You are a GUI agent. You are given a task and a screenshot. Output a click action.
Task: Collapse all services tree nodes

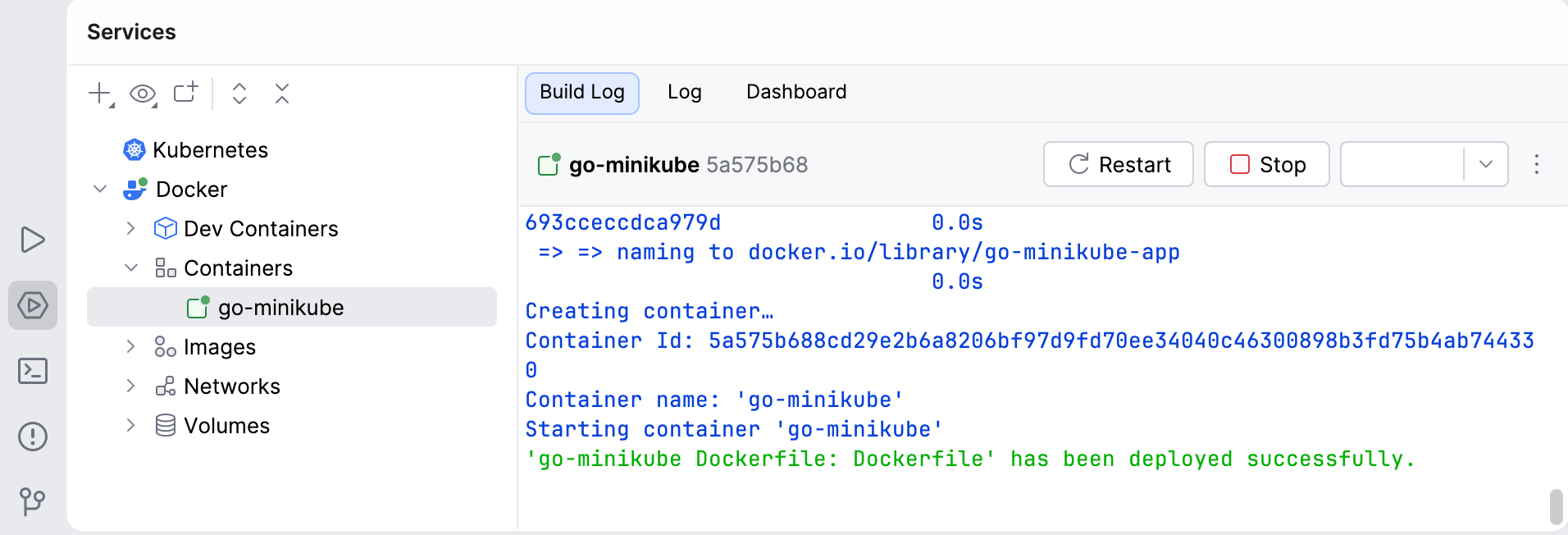282,94
